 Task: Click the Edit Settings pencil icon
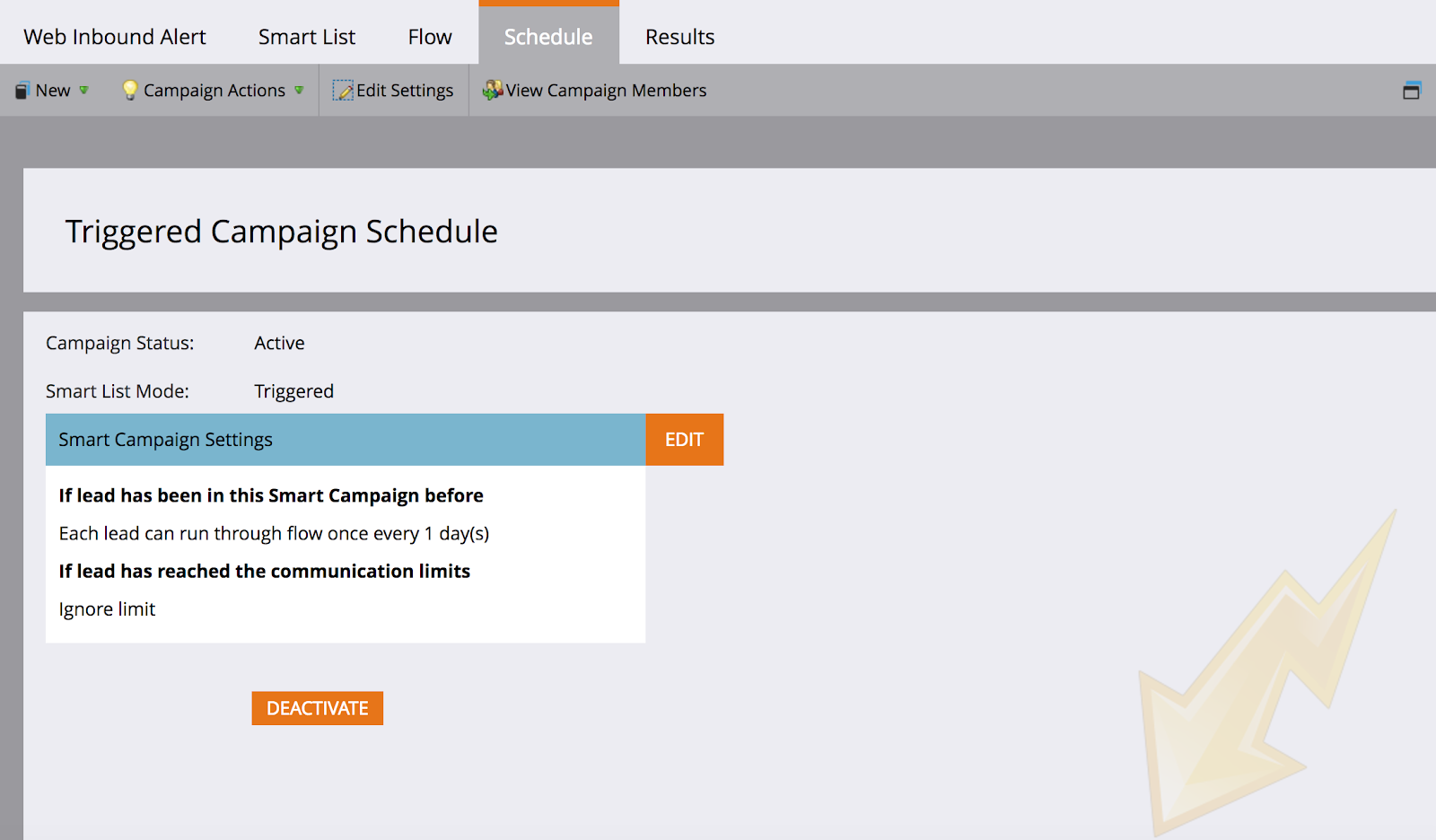coord(343,91)
